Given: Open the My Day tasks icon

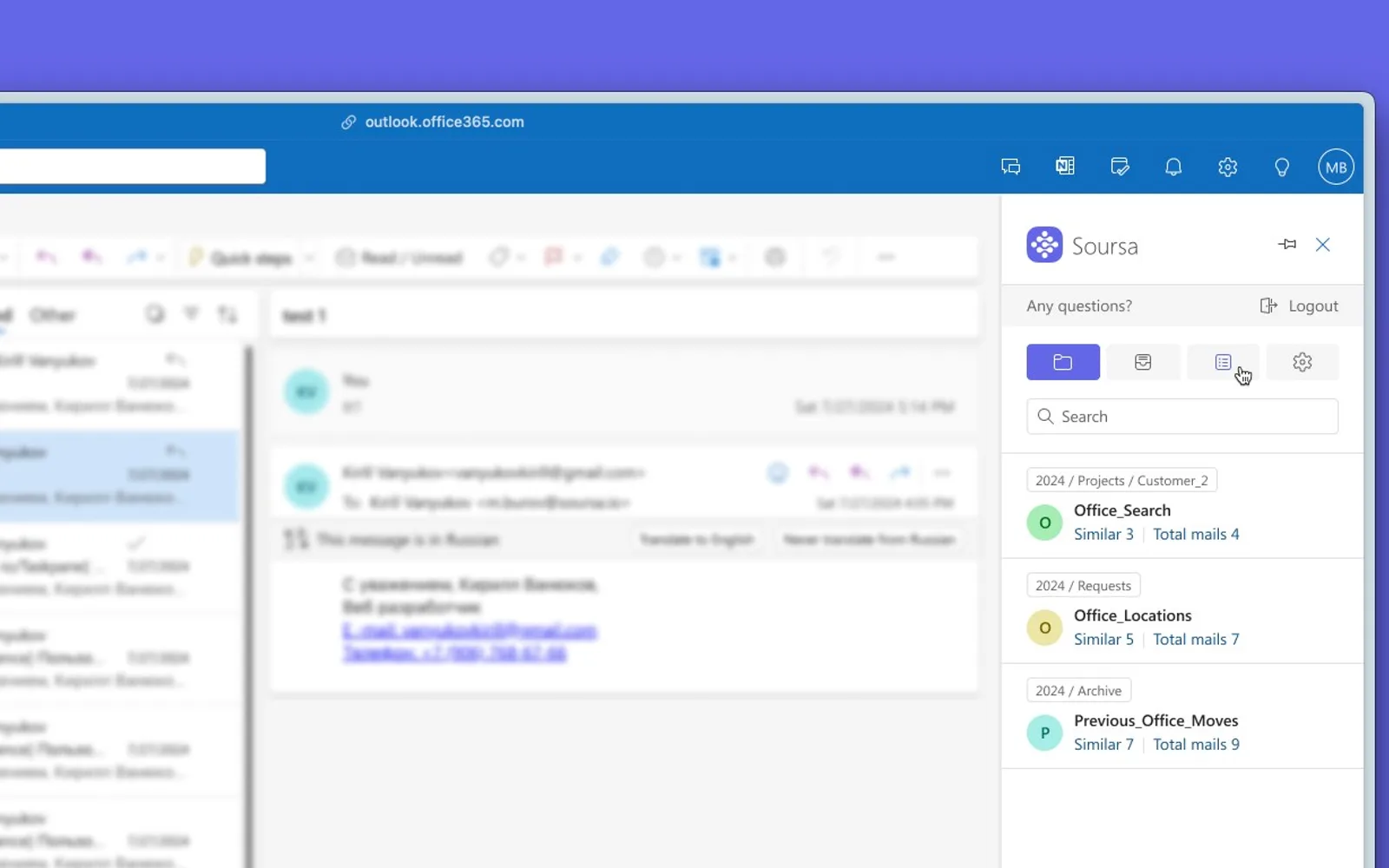Looking at the screenshot, I should click(1120, 167).
